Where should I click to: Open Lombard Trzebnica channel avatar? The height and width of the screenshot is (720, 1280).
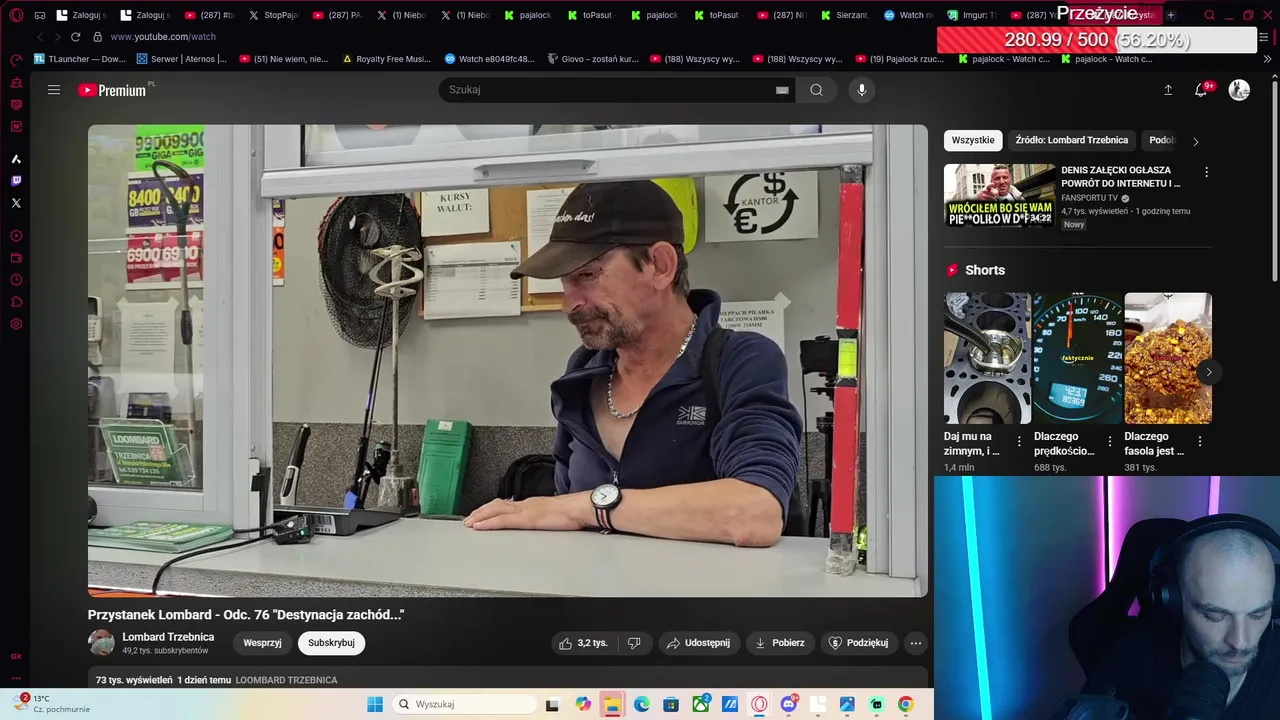pyautogui.click(x=101, y=643)
